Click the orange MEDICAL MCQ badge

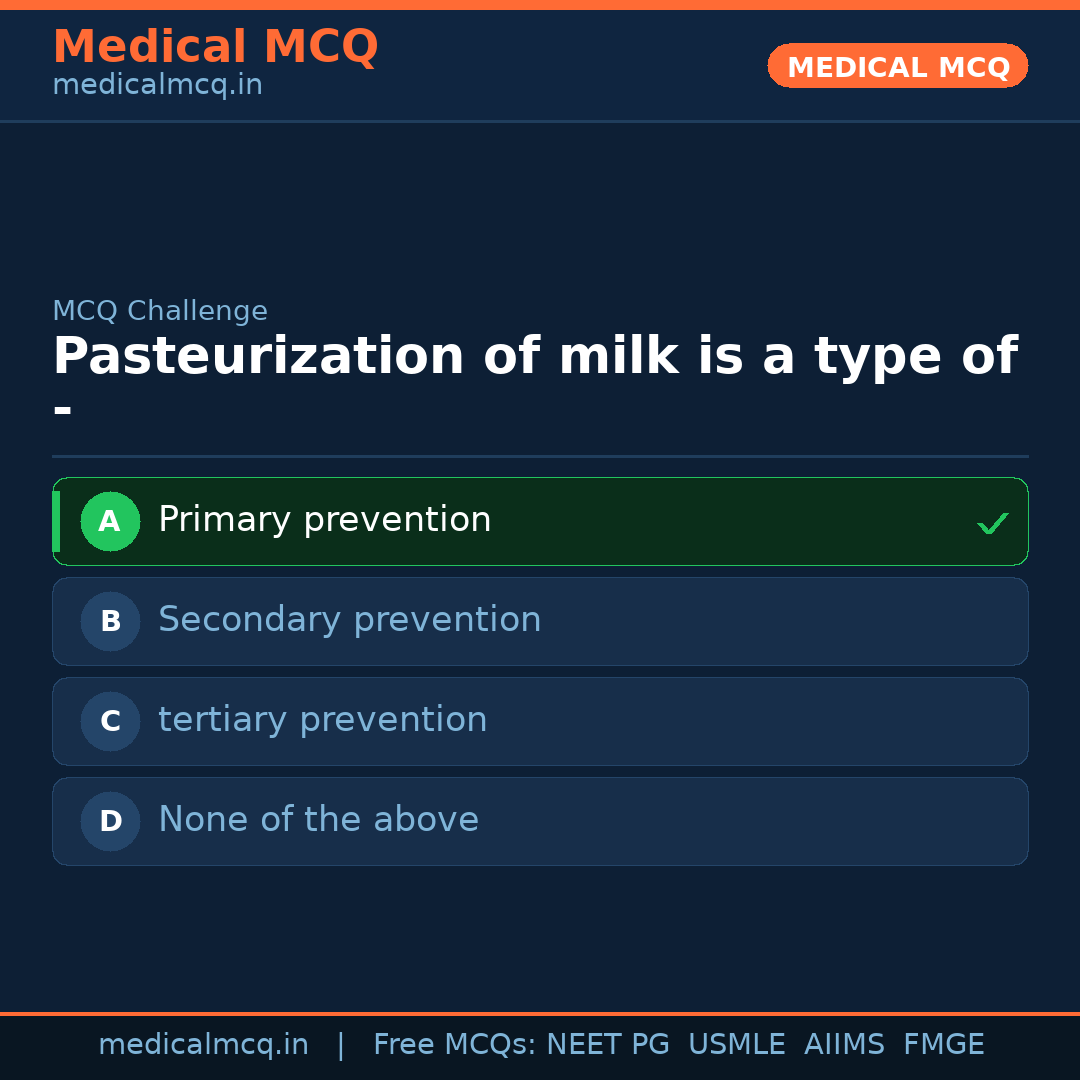click(897, 66)
